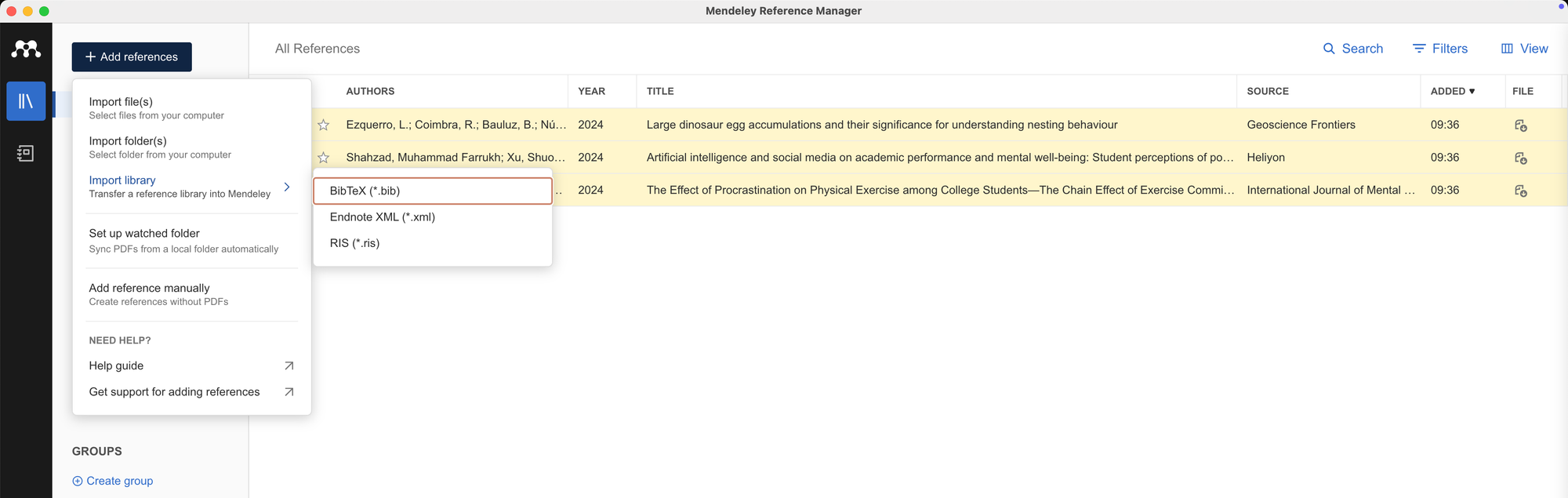This screenshot has height=498, width=1568.
Task: Open the View columns icon
Action: pyautogui.click(x=1507, y=49)
